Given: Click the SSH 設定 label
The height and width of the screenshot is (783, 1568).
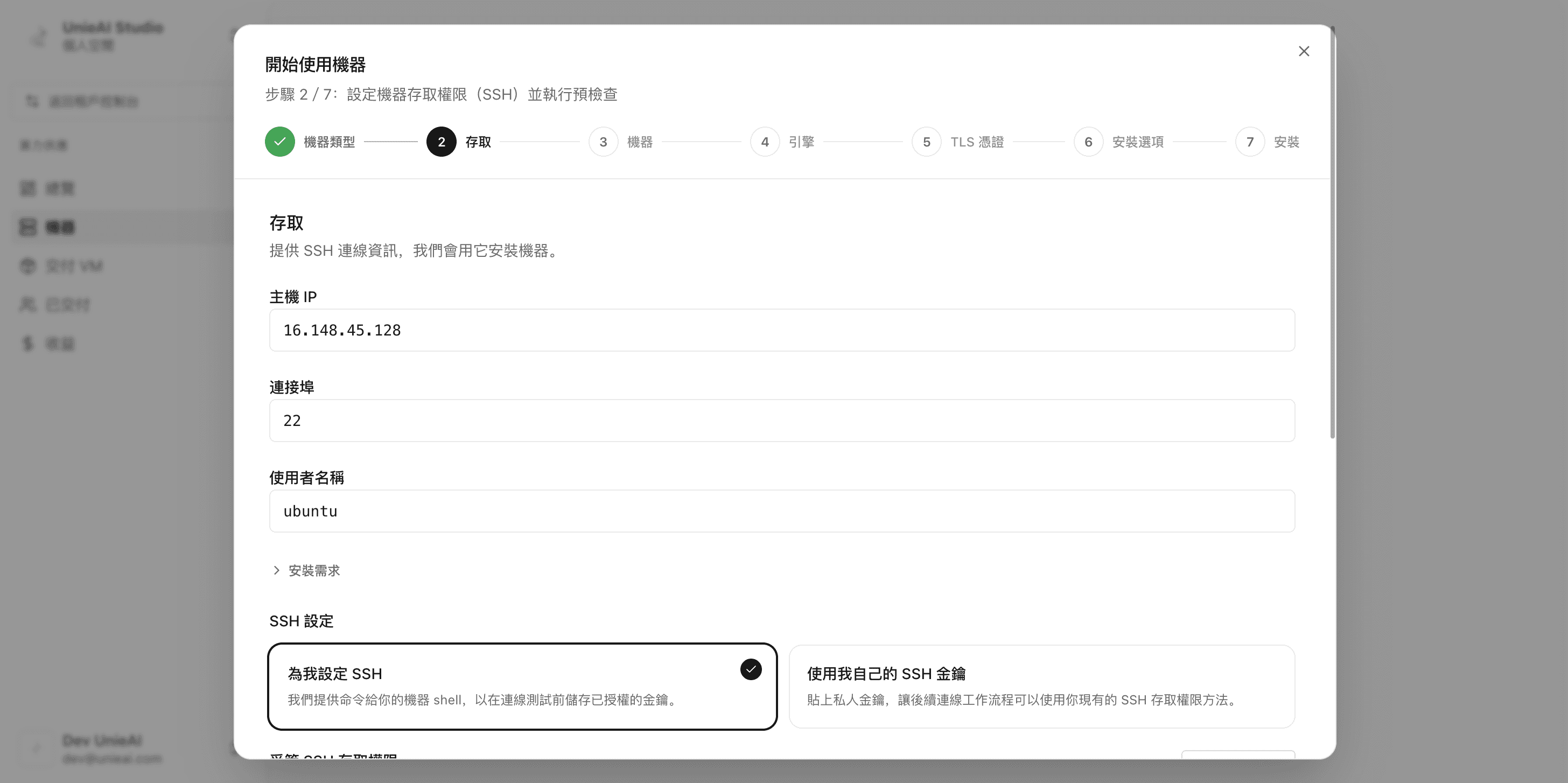Looking at the screenshot, I should (302, 621).
